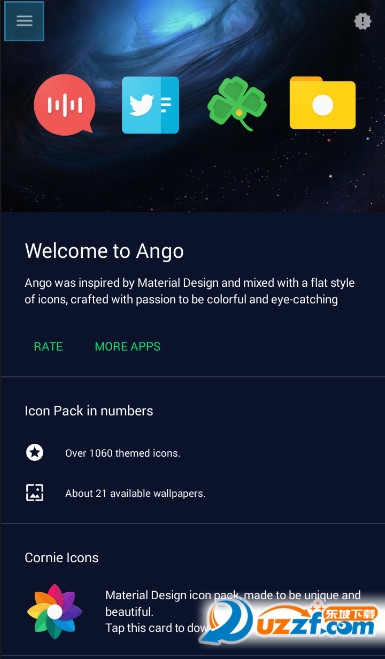Open About 21 available wallpapers entry
Viewport: 385px width, 659px height.
pos(135,493)
